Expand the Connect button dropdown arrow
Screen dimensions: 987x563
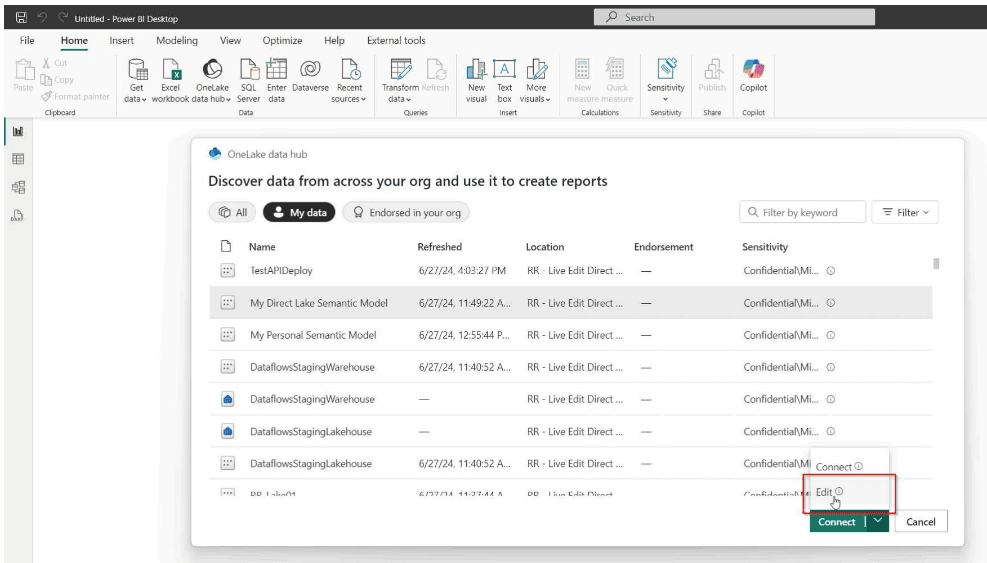[877, 521]
